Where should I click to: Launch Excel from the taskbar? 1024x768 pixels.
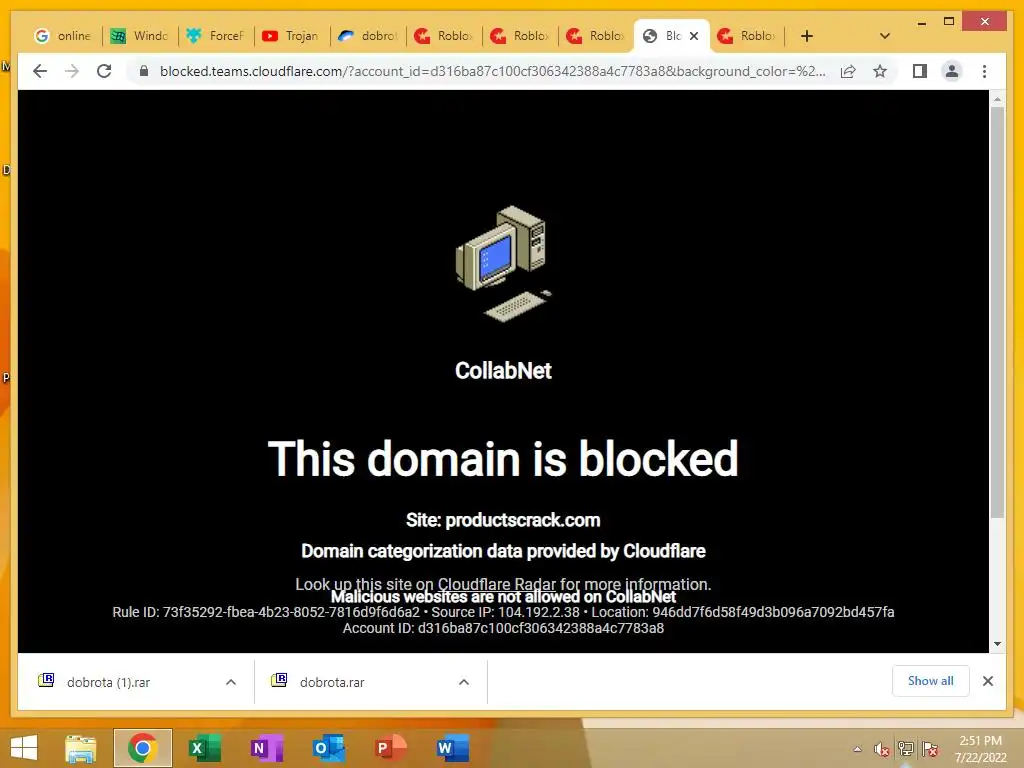coord(204,748)
